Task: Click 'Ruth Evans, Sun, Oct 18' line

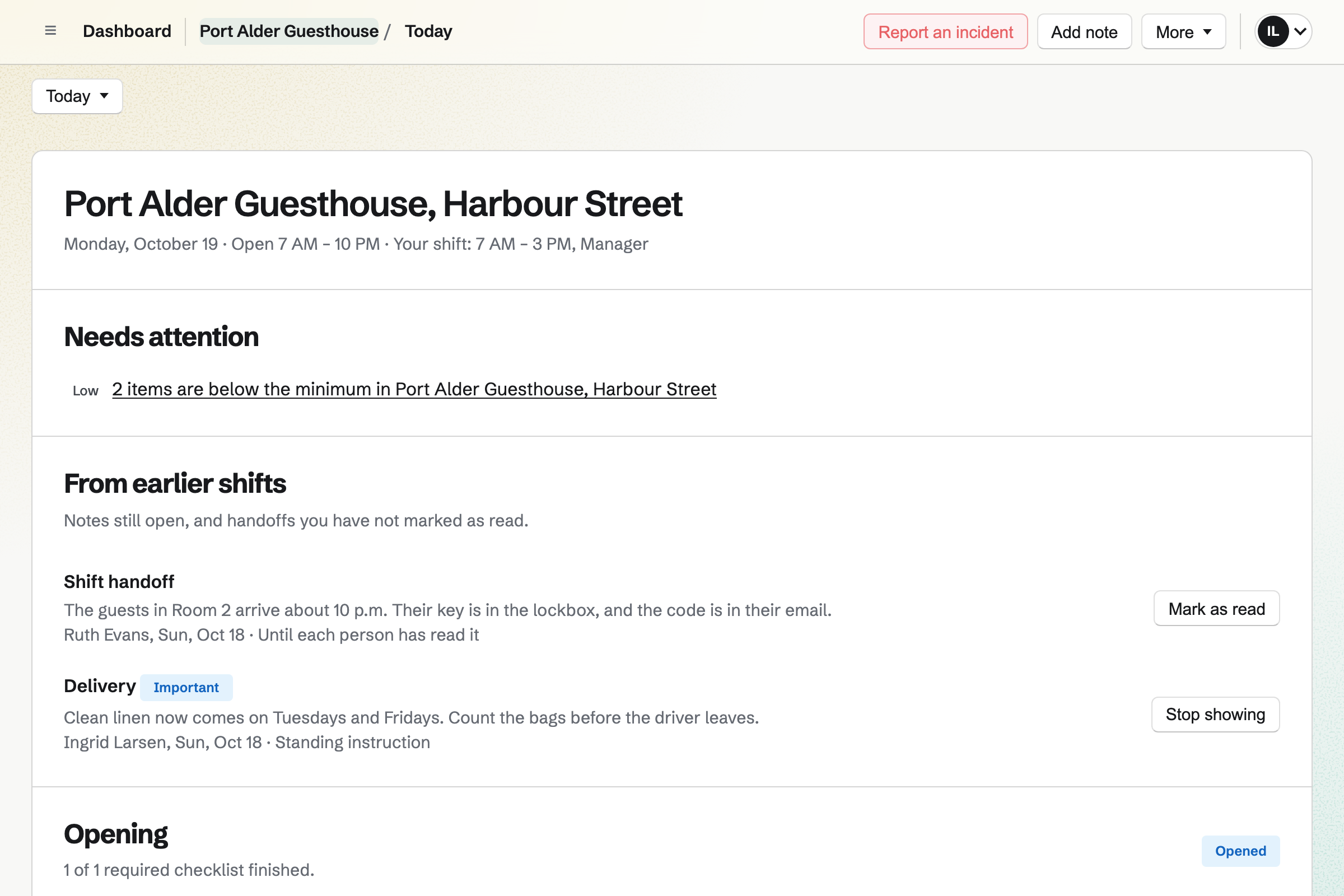Action: tap(271, 635)
